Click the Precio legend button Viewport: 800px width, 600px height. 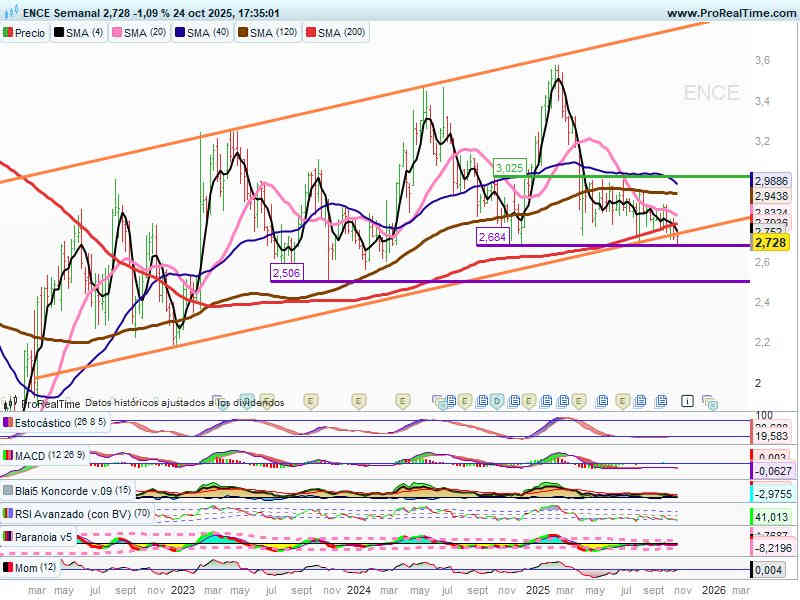tap(25, 33)
